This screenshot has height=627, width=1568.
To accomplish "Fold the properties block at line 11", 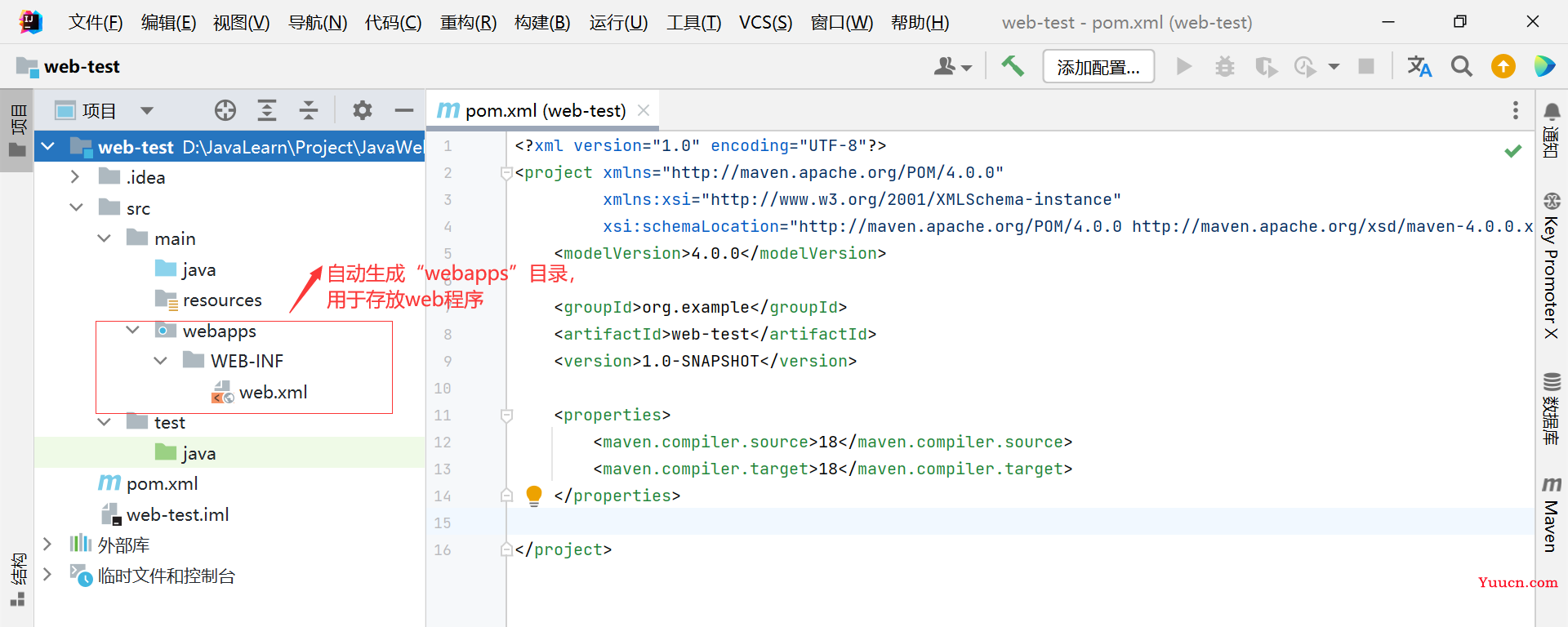I will tap(506, 416).
